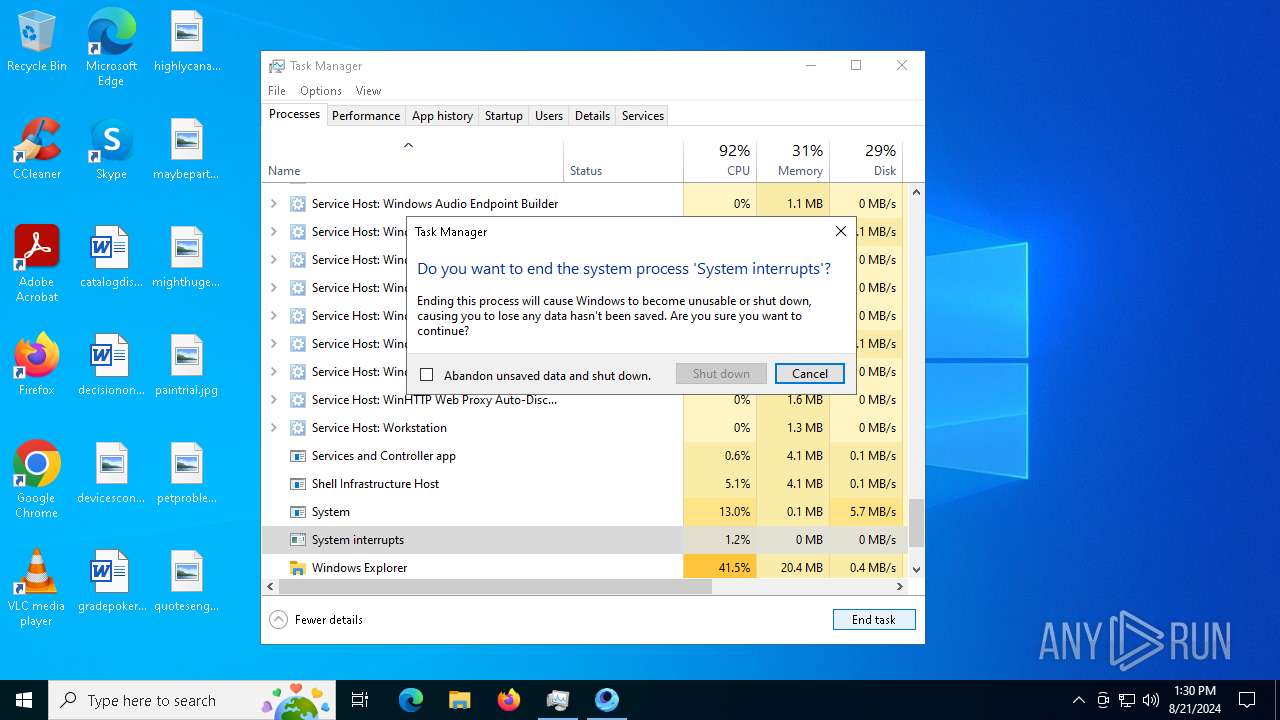Expand Service Host: WinHTTP Web Proxy Auto-Disc row

(x=274, y=400)
